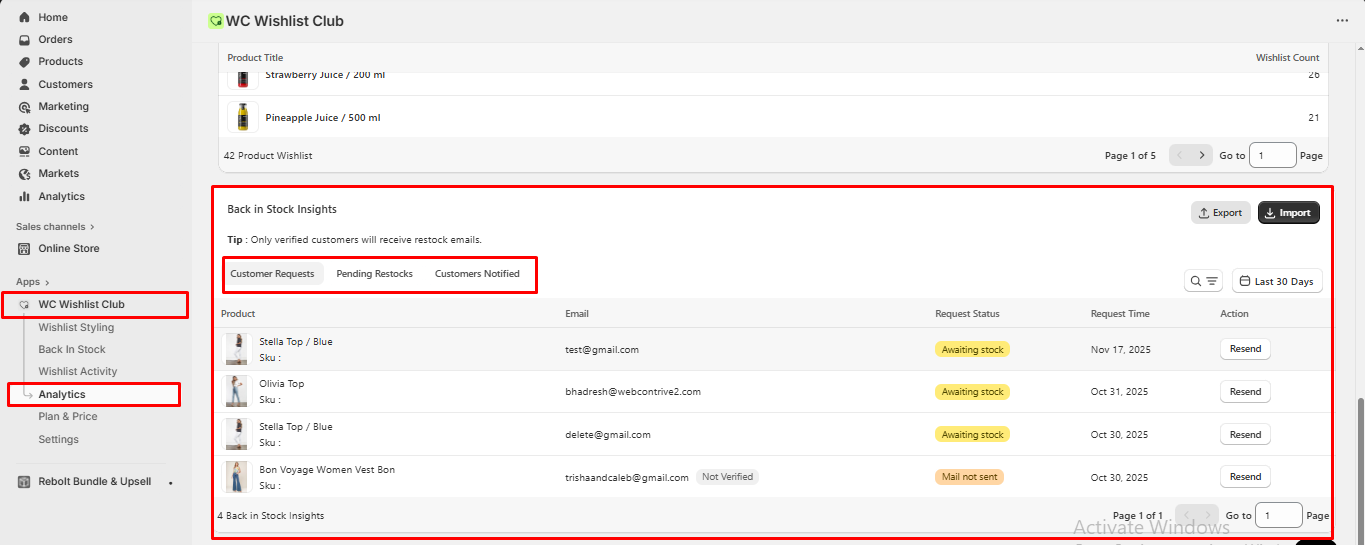This screenshot has width=1365, height=545.
Task: Click Awaiting stock badge for Olivia Top
Action: pos(972,392)
